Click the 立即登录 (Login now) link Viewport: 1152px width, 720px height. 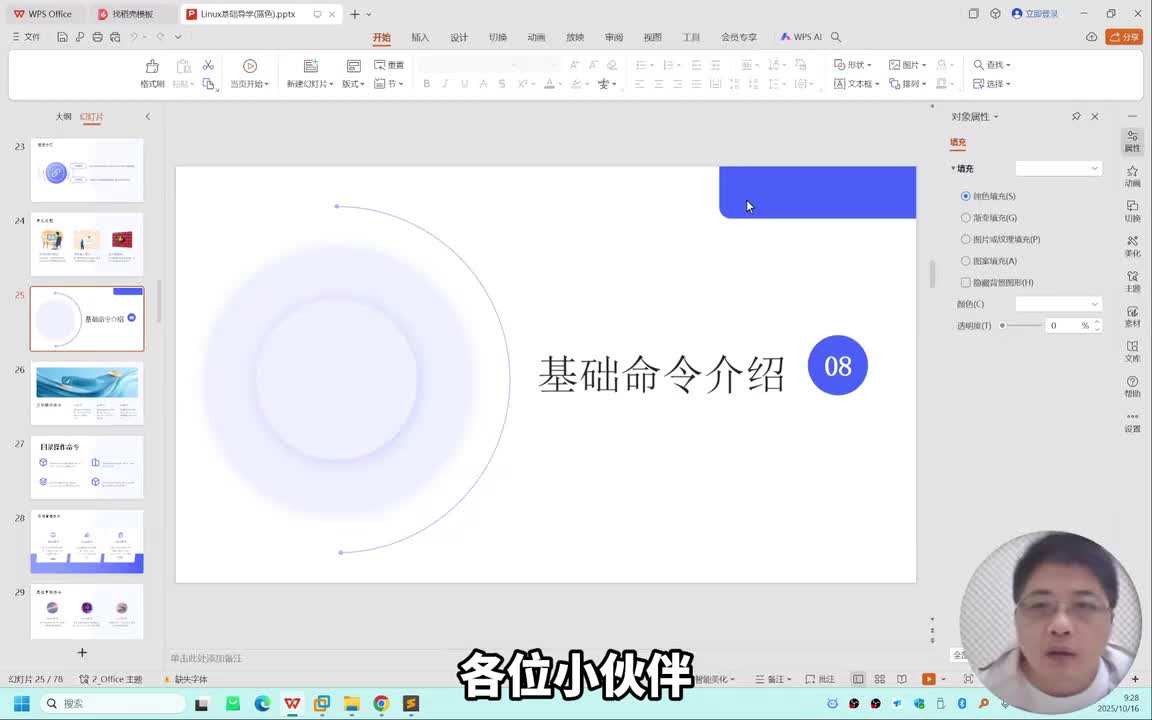tap(1036, 14)
